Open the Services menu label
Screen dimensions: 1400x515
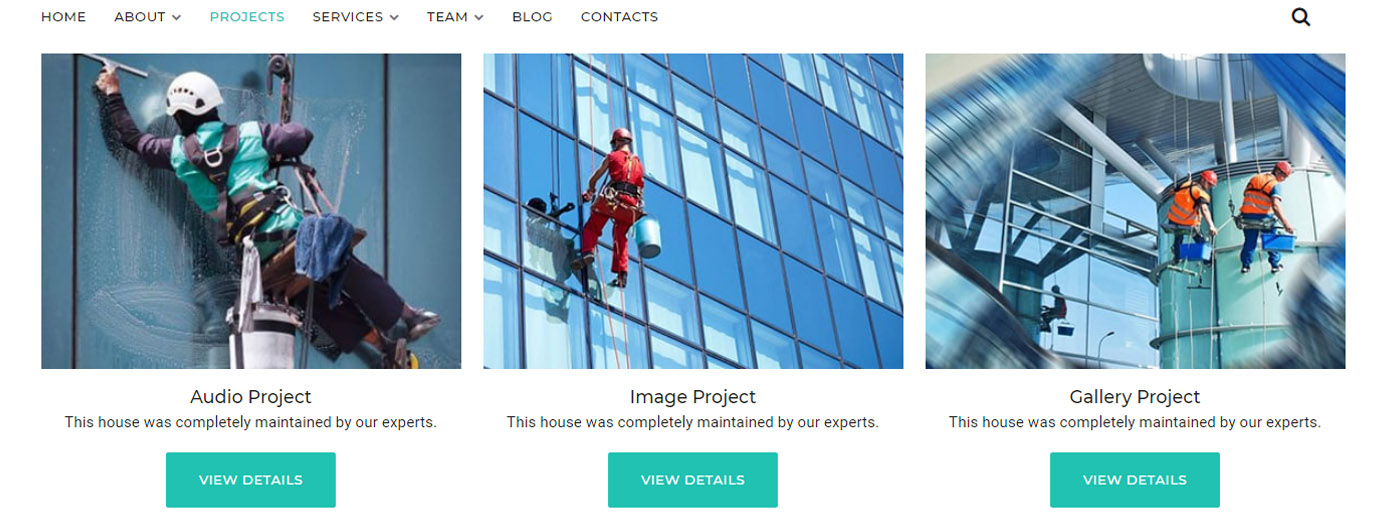point(348,17)
